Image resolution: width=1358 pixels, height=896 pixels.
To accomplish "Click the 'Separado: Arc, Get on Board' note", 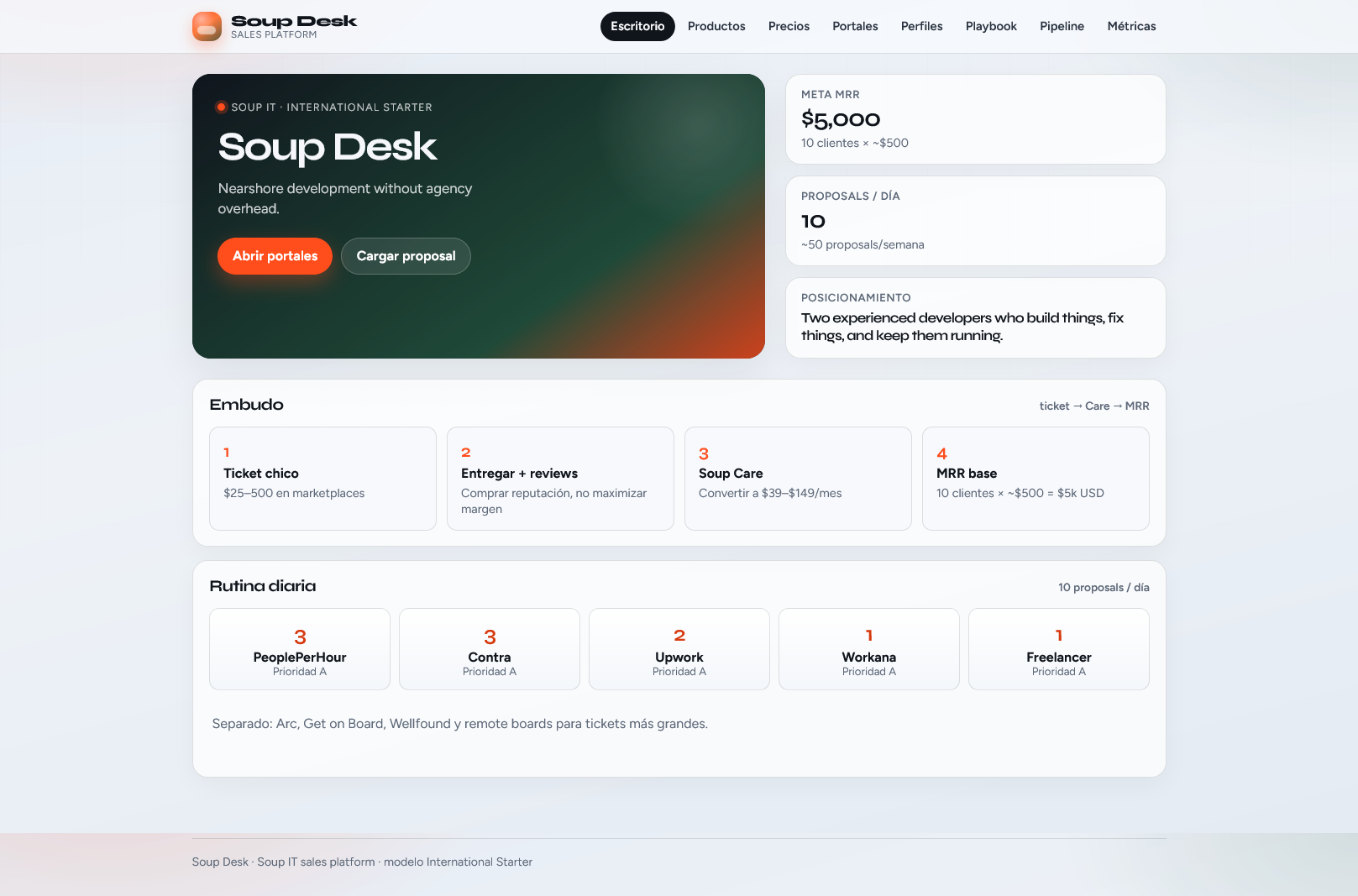I will (459, 724).
